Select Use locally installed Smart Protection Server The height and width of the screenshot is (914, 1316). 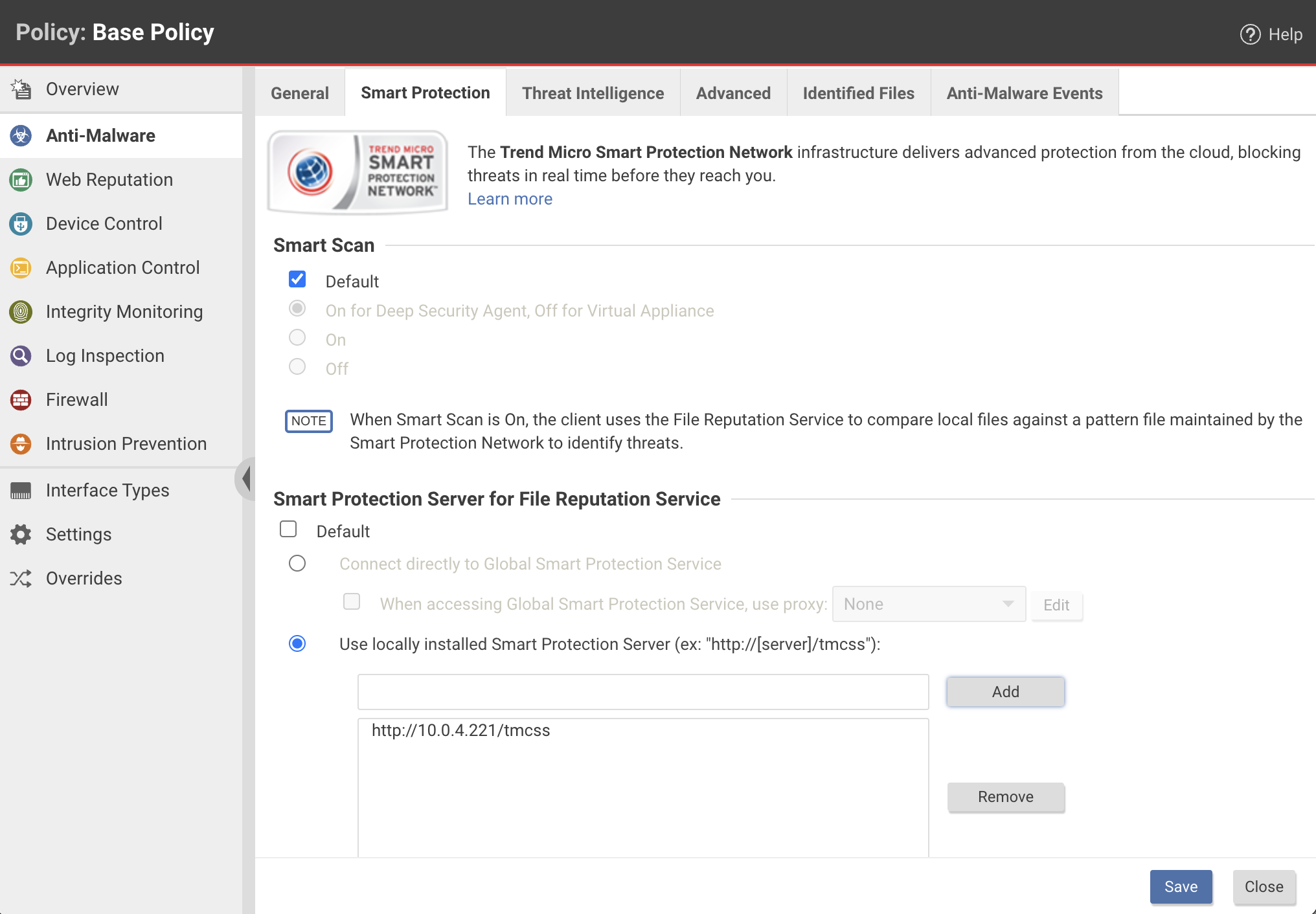coord(297,643)
